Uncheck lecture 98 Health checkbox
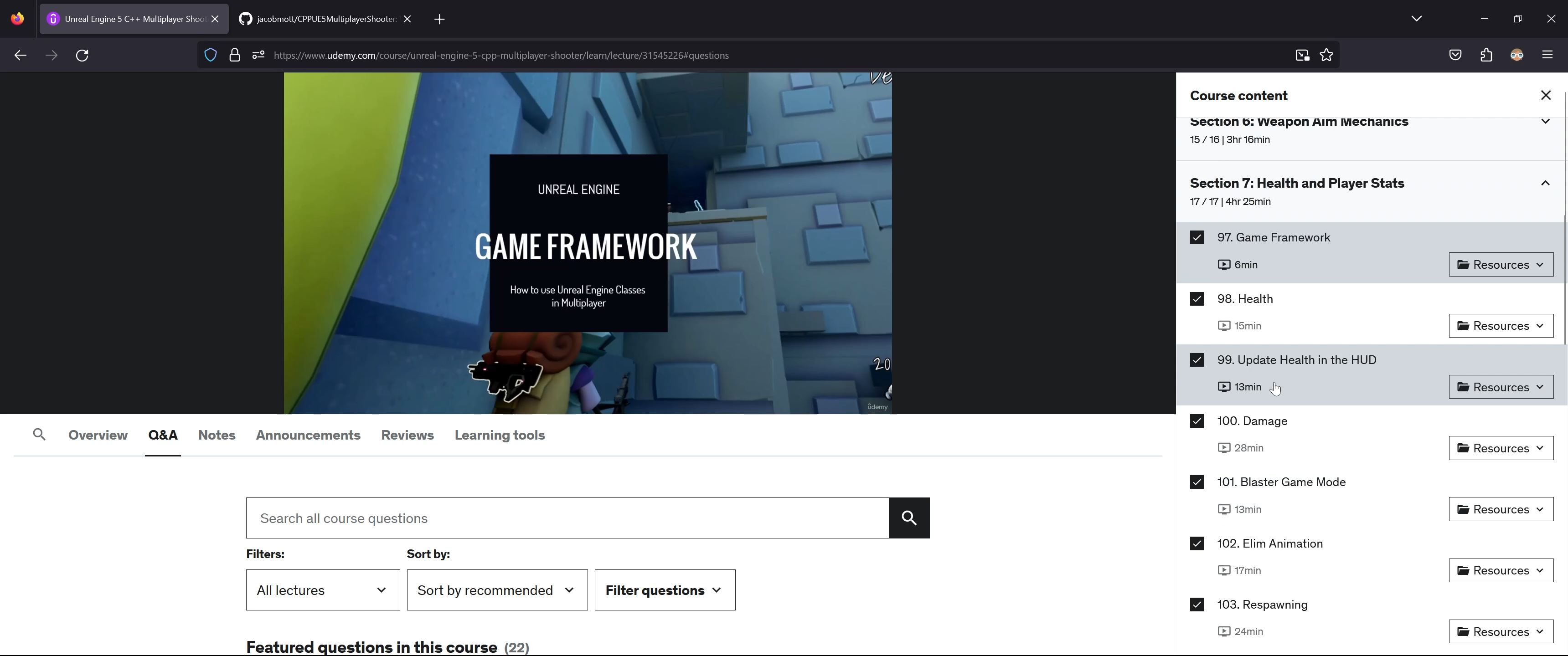This screenshot has width=1568, height=656. pyautogui.click(x=1197, y=299)
